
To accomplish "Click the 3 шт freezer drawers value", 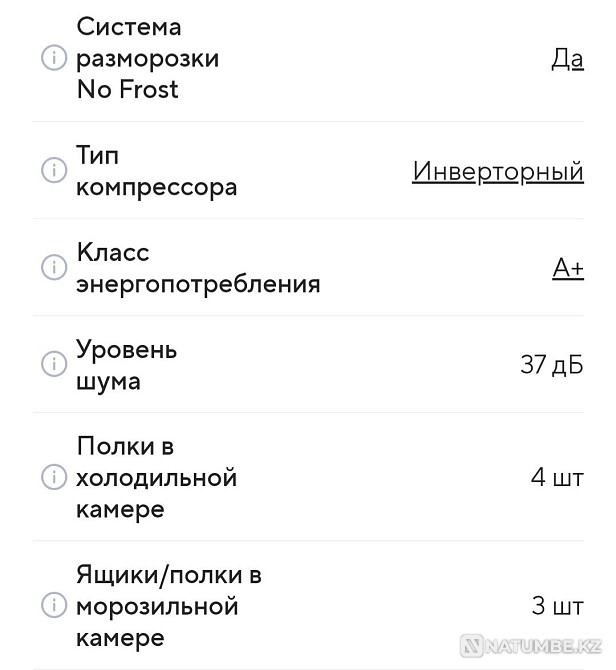I will point(557,606).
